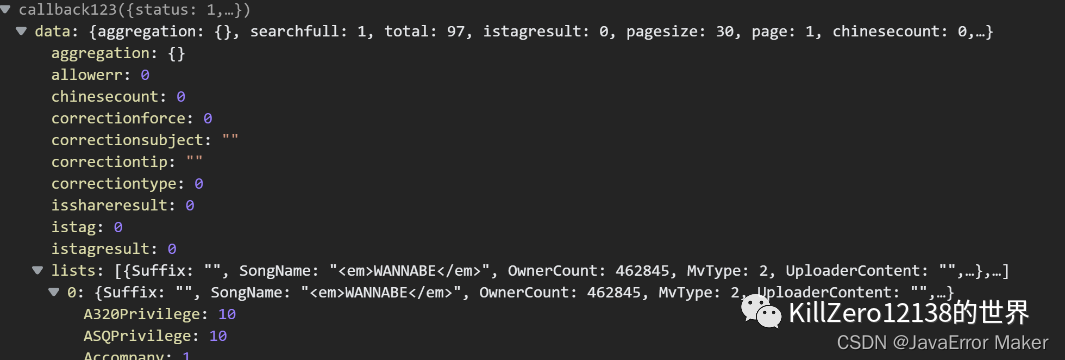The width and height of the screenshot is (1065, 360).
Task: Collapse the data object arrow
Action: [x=22, y=31]
